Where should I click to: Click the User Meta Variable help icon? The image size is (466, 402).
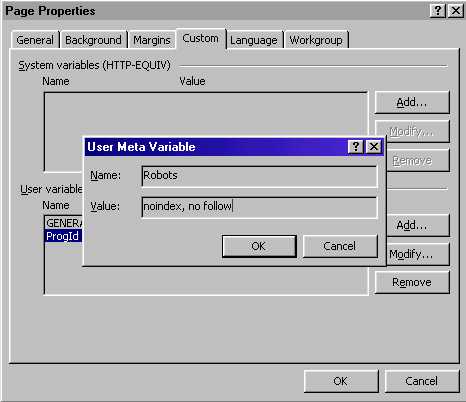coord(355,146)
